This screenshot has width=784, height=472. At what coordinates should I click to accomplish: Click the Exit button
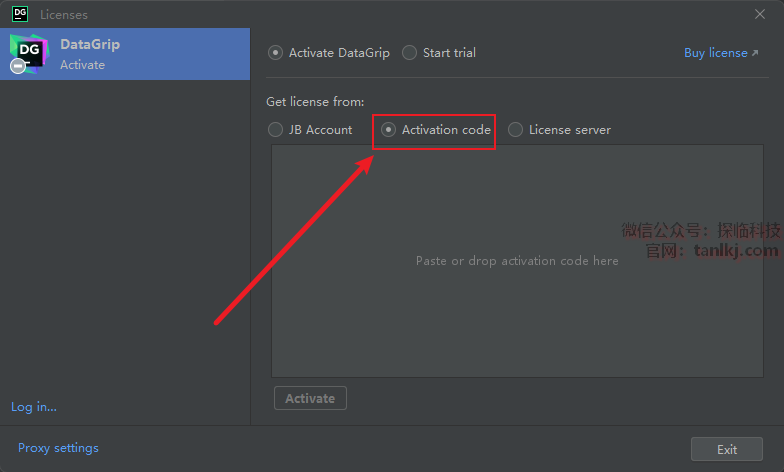[726, 450]
